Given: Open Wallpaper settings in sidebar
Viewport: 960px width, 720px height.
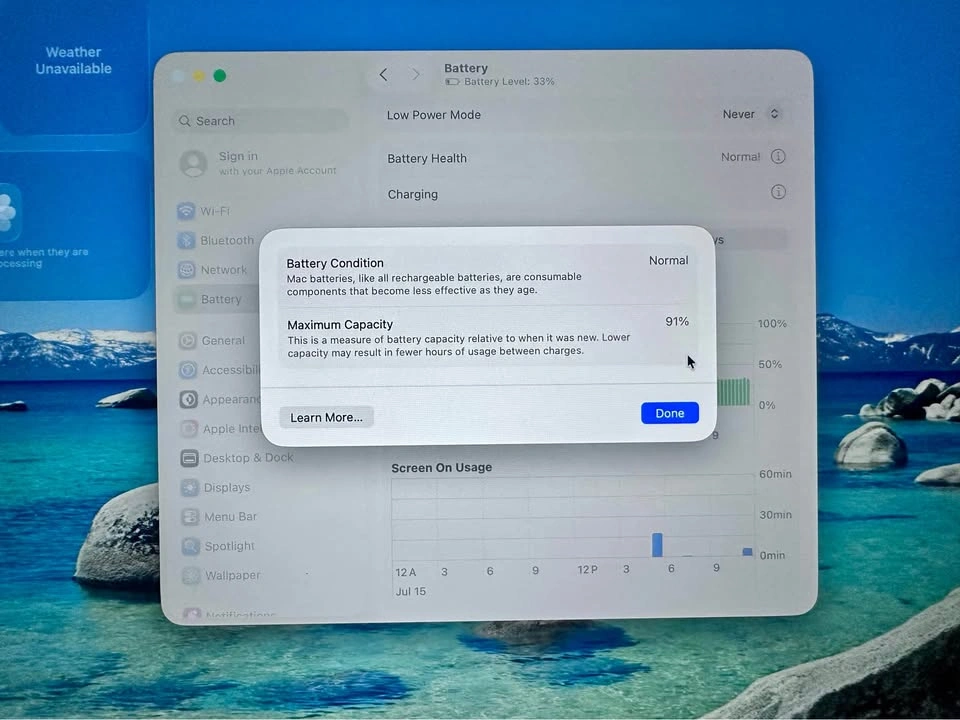Looking at the screenshot, I should [222, 576].
